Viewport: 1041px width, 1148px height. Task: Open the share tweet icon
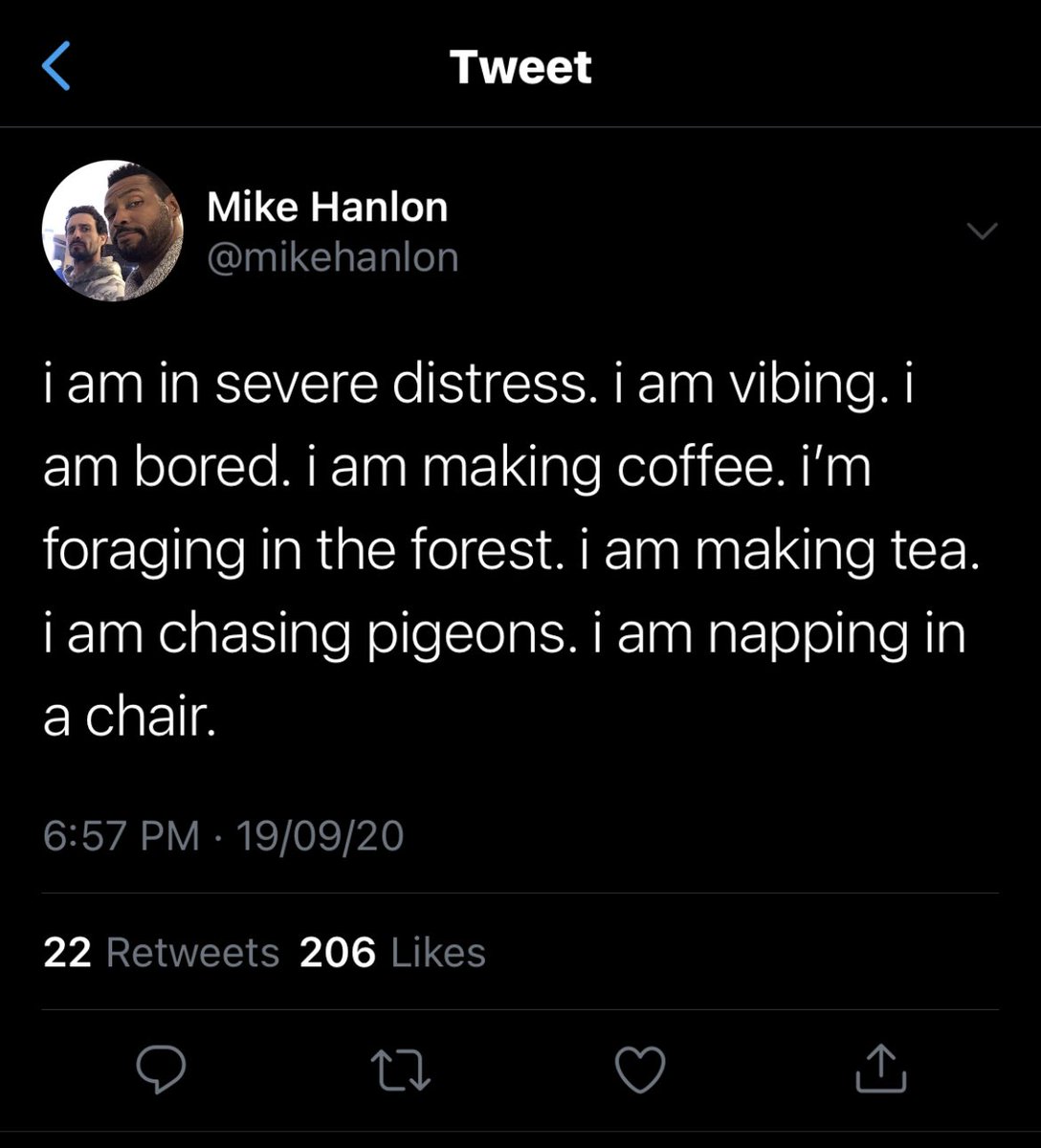click(x=879, y=1068)
